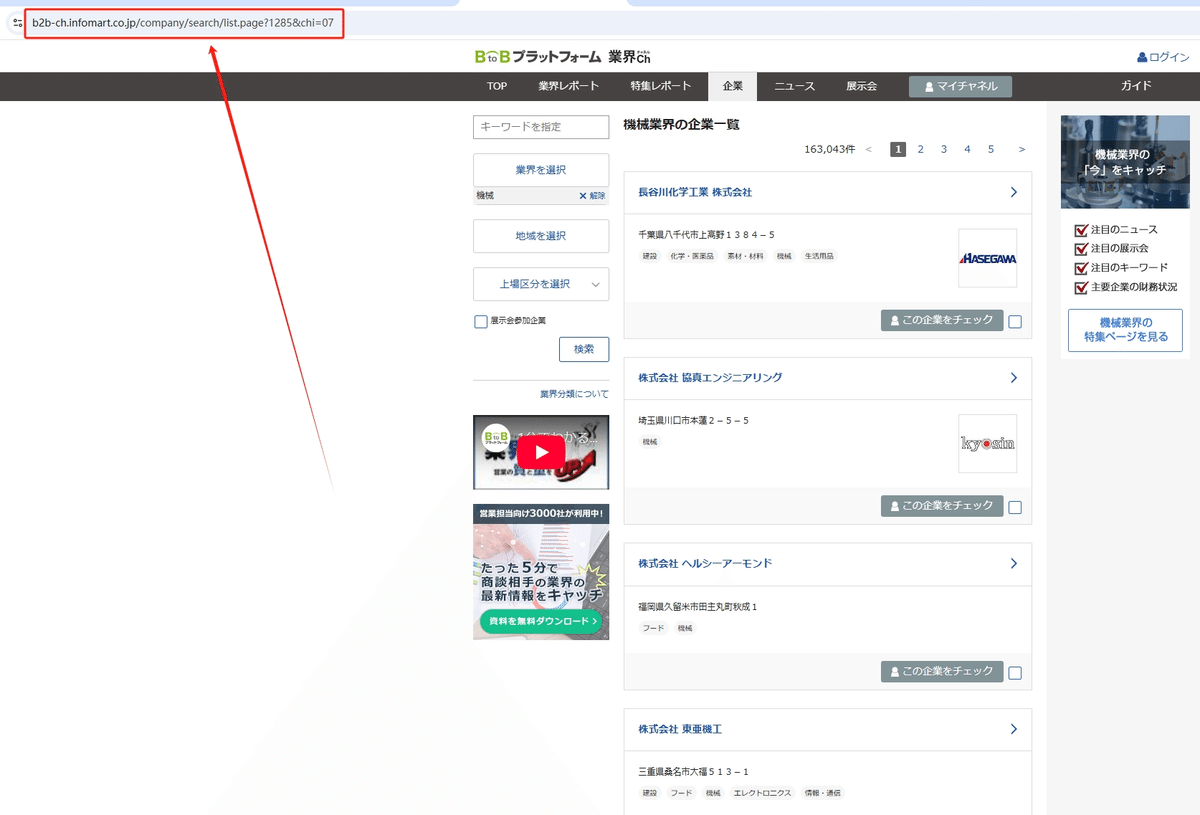Select the 企業 tab

click(733, 86)
